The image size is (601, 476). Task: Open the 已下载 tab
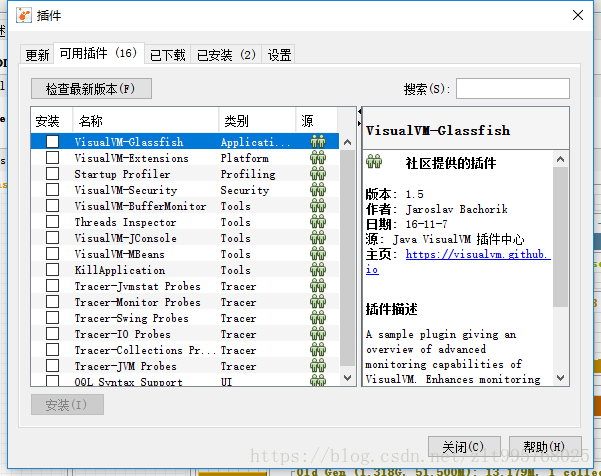click(x=167, y=55)
